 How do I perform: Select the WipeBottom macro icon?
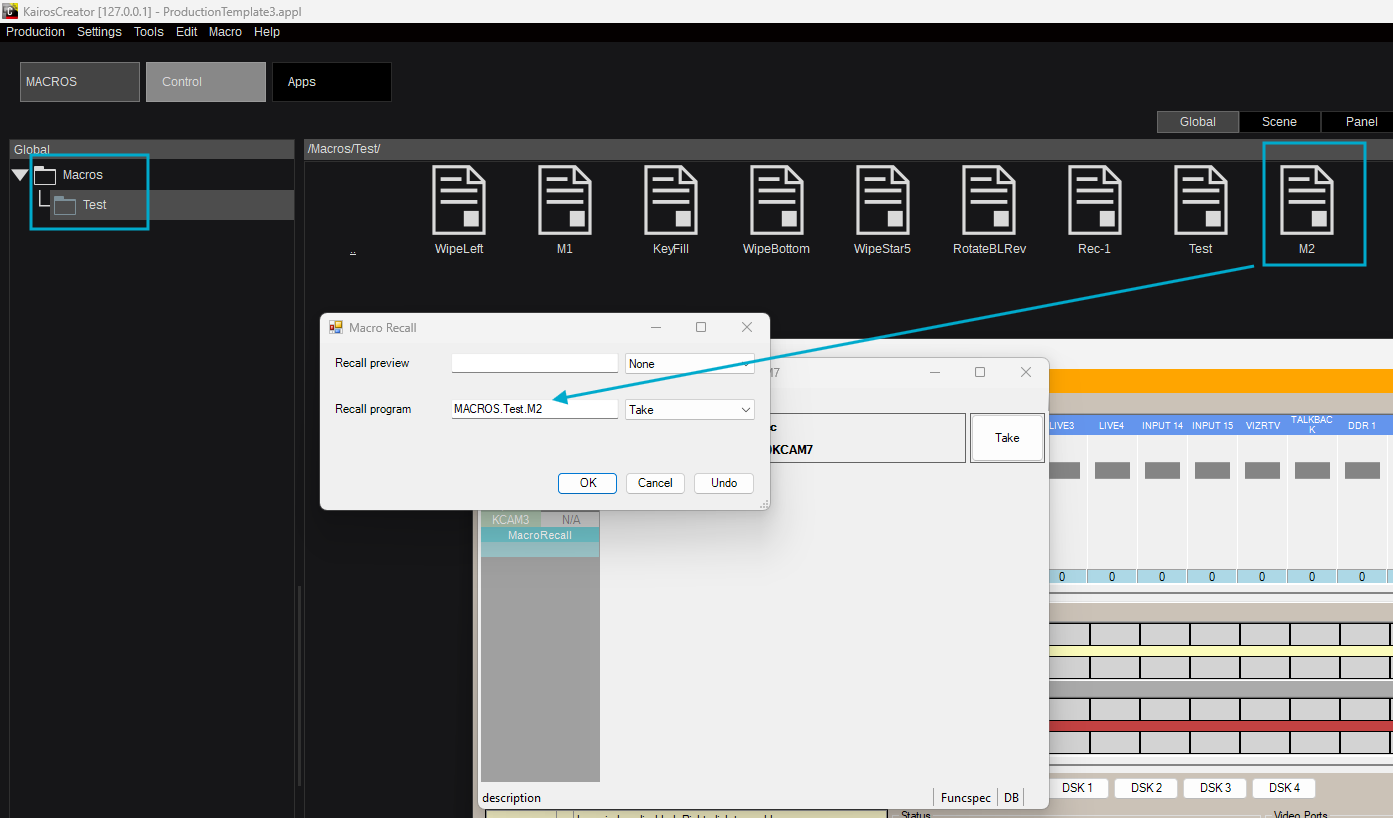[777, 200]
